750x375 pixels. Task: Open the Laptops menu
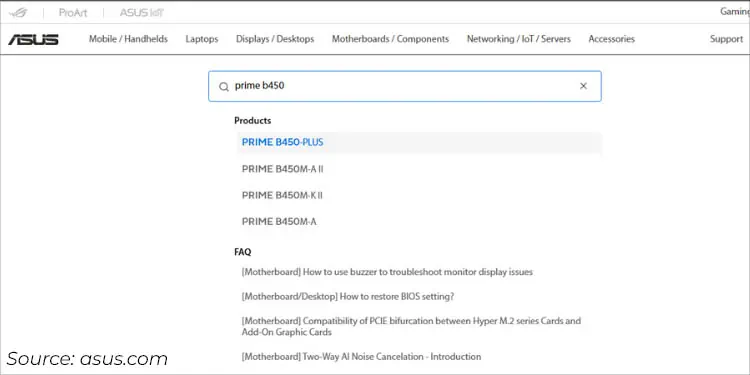(x=202, y=39)
